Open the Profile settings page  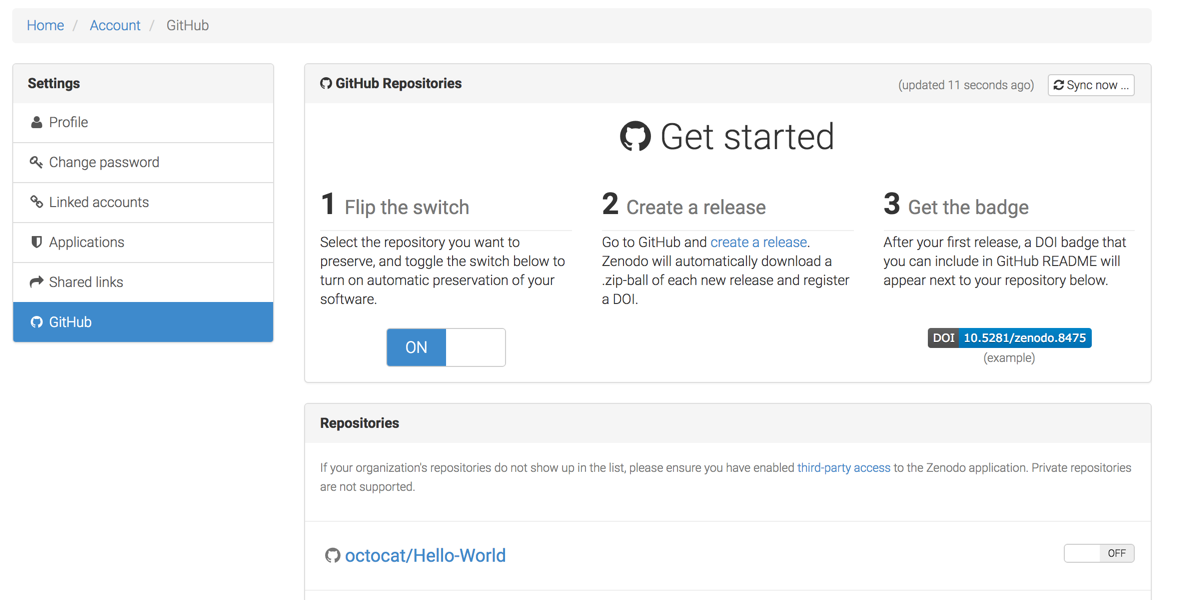point(143,122)
